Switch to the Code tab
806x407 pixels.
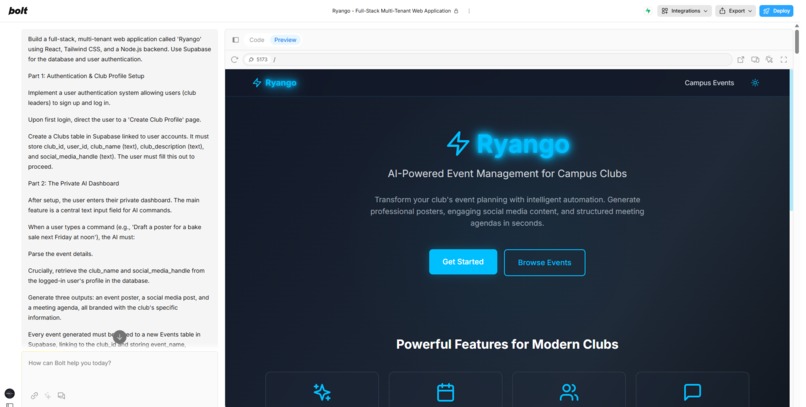click(257, 40)
